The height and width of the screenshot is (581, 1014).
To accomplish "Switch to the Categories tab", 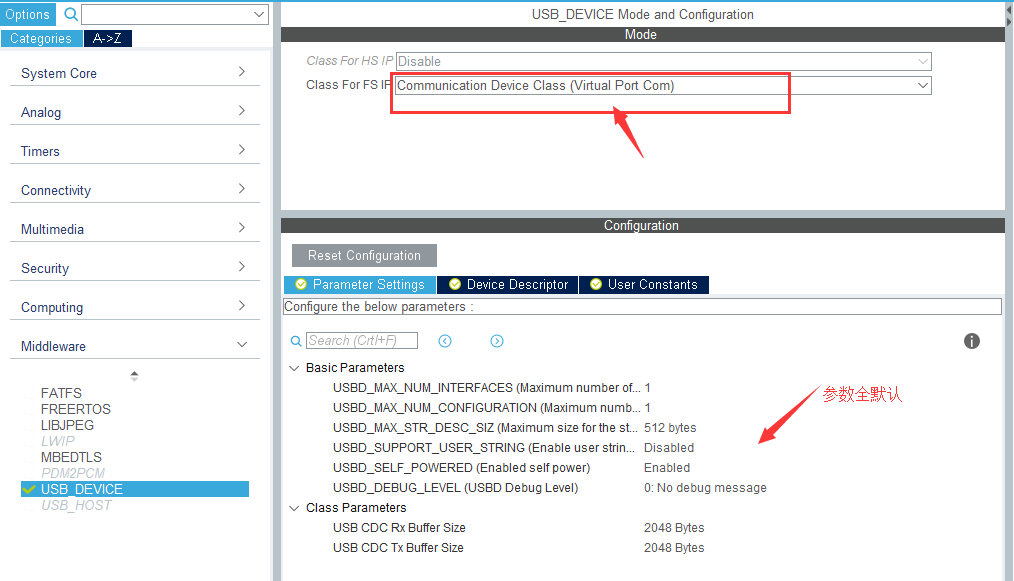I will 41,38.
